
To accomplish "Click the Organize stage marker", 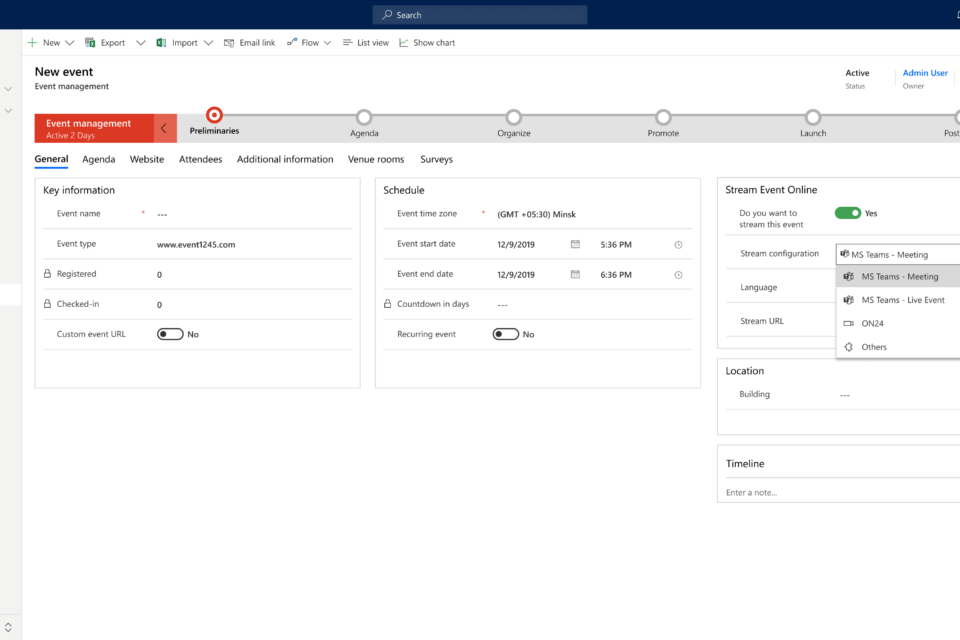I will click(513, 118).
